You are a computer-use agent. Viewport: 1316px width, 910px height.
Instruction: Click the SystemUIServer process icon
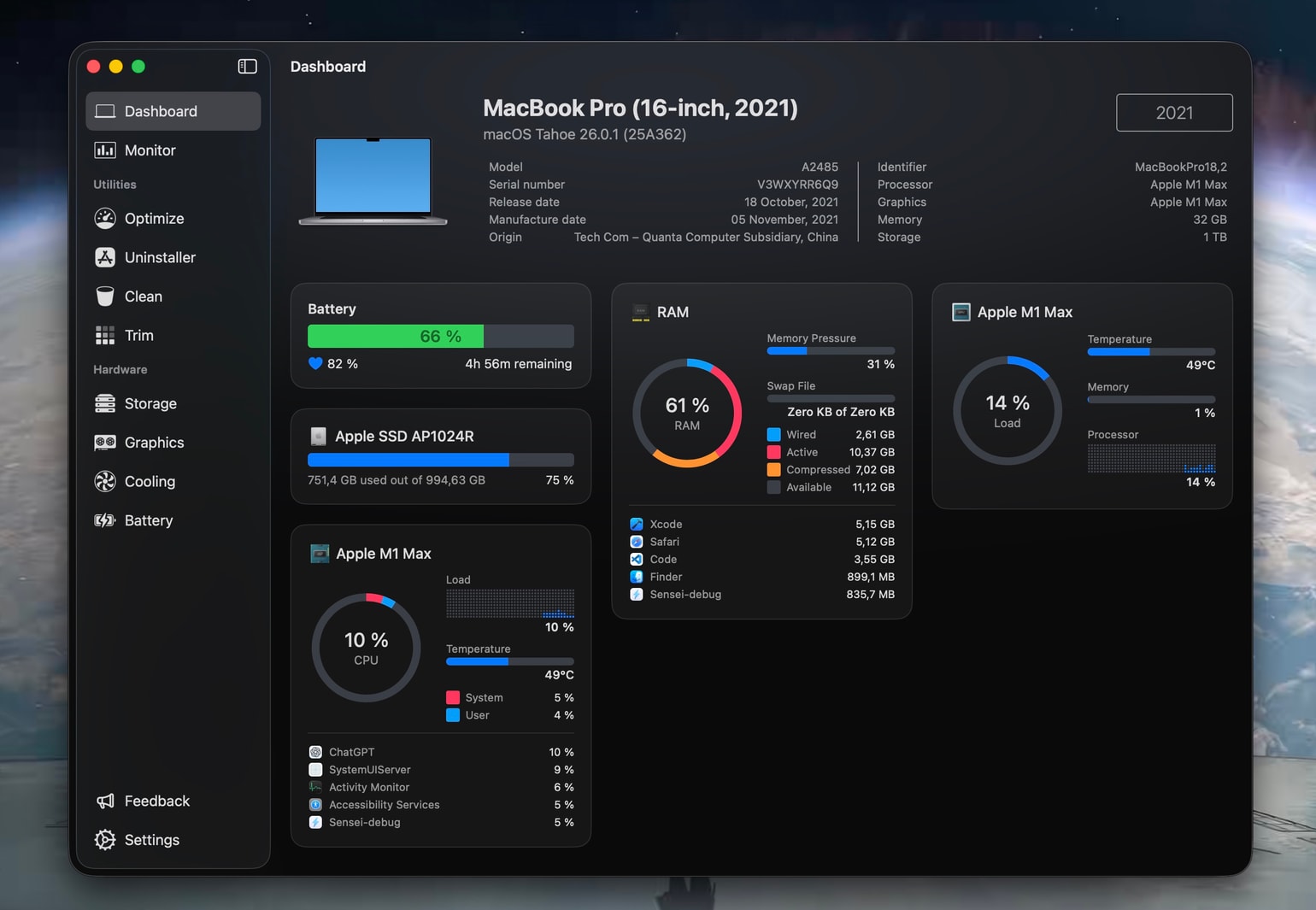[x=315, y=770]
